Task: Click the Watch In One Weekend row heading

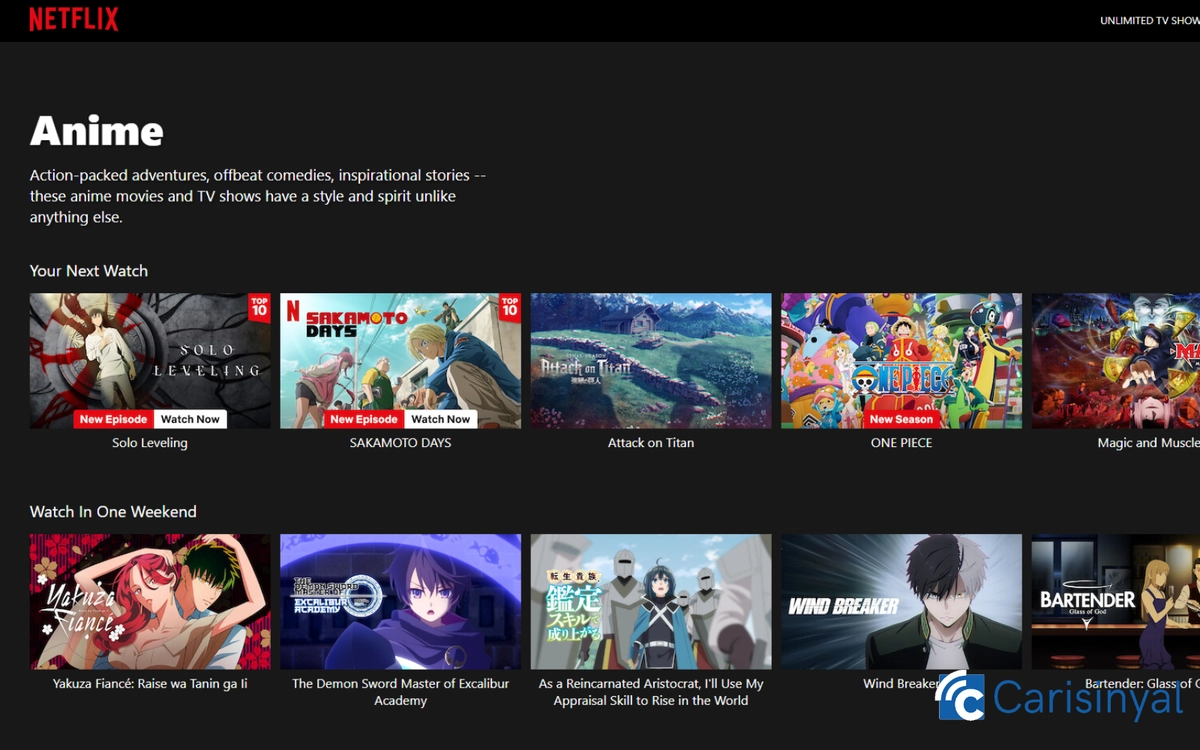Action: pos(113,511)
